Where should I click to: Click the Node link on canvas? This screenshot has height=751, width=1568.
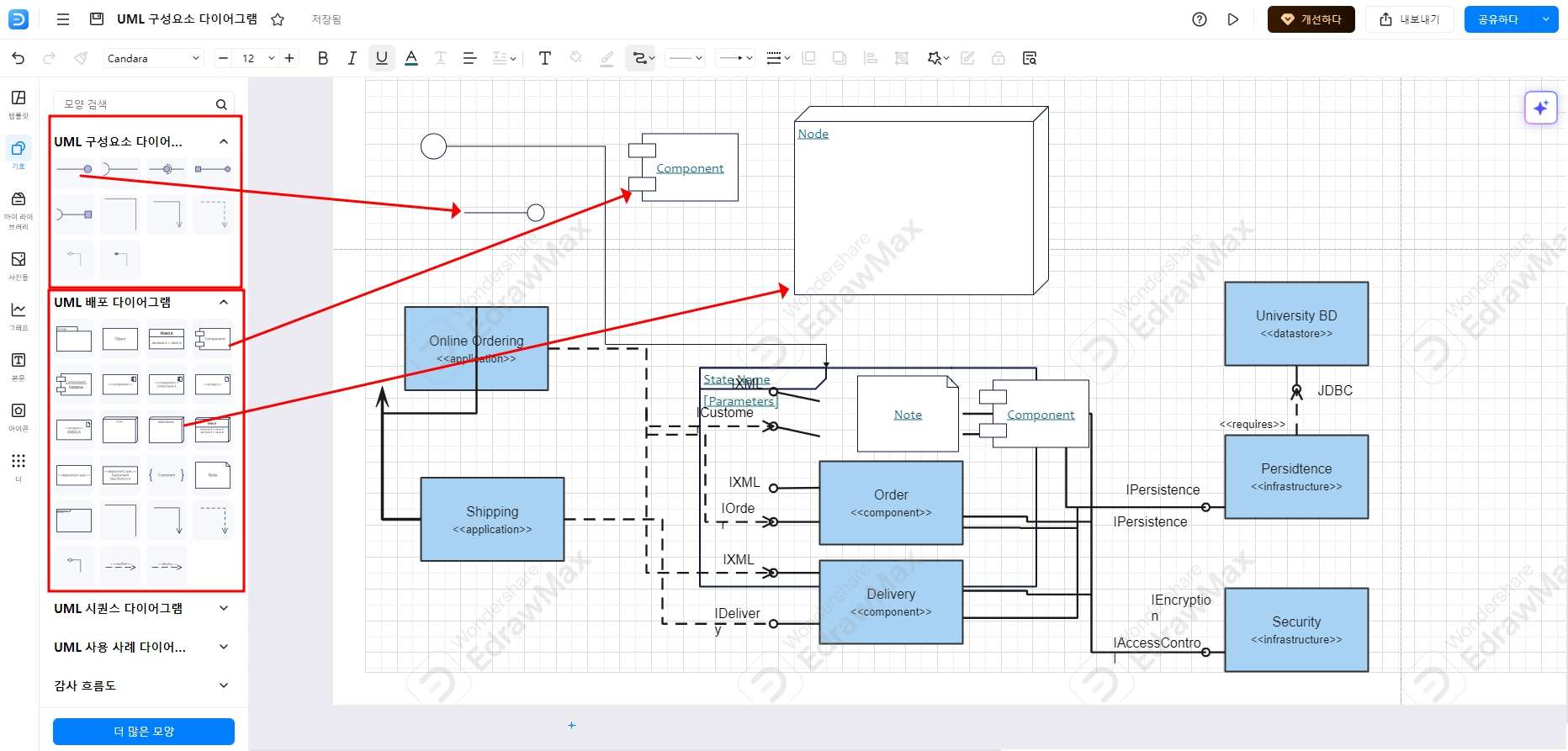point(813,134)
